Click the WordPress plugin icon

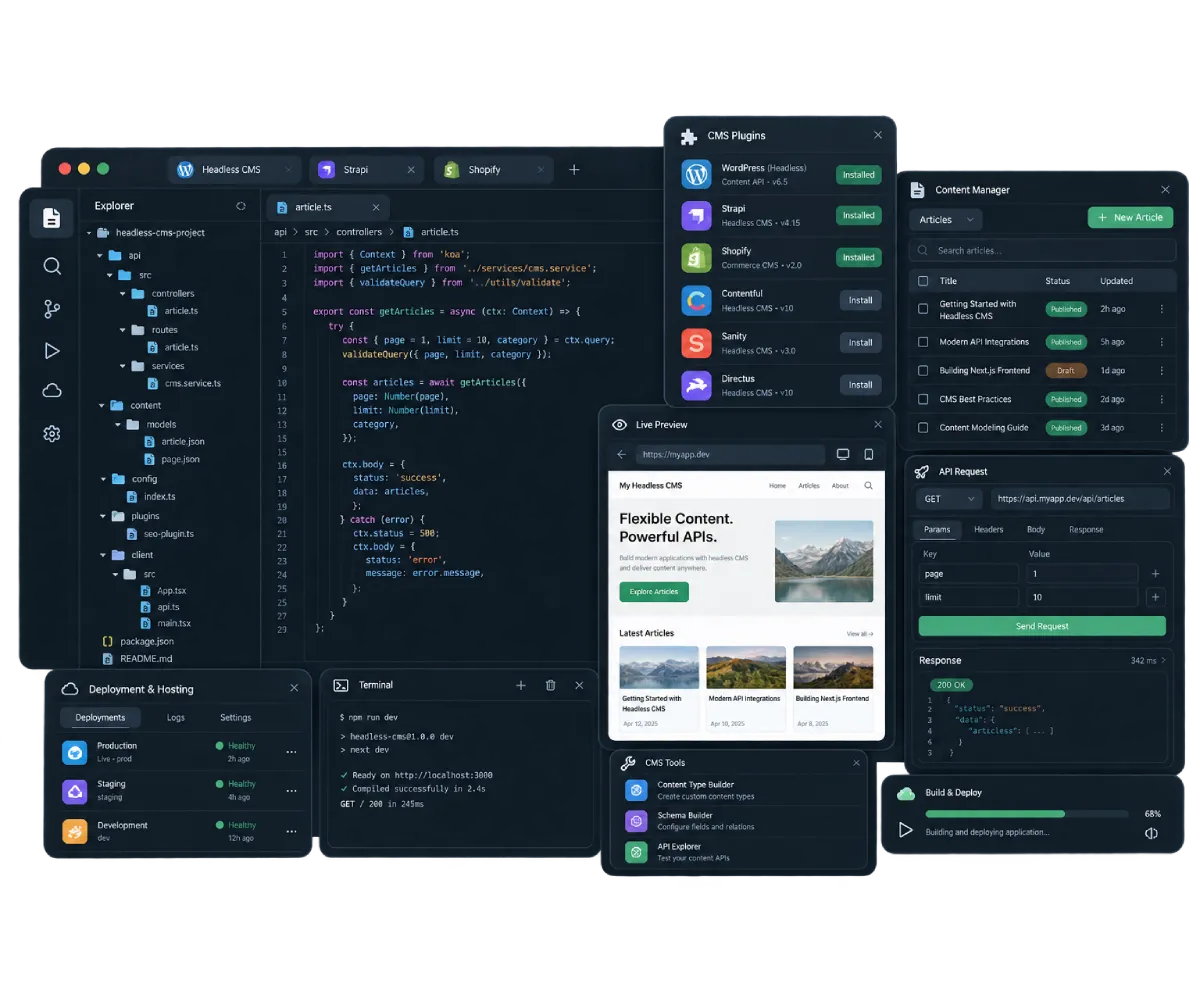click(x=696, y=174)
